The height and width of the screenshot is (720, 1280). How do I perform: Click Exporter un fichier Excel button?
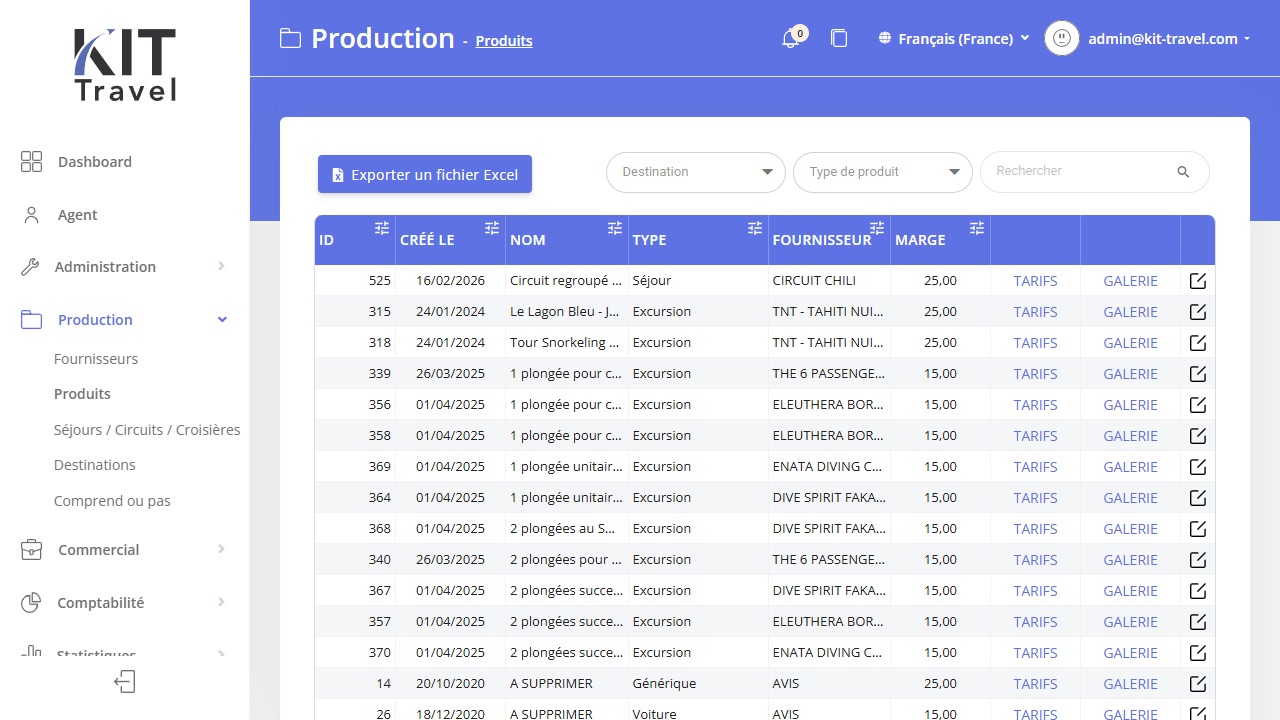point(425,174)
